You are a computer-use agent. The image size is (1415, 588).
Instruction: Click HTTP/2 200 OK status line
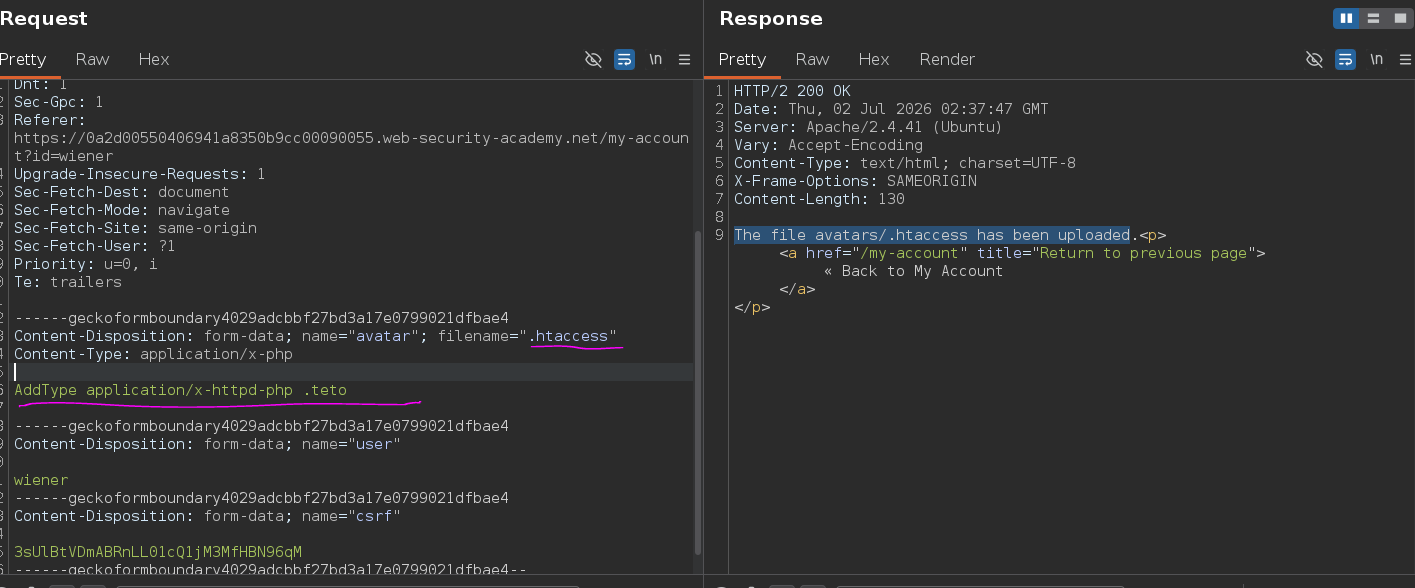tap(792, 91)
